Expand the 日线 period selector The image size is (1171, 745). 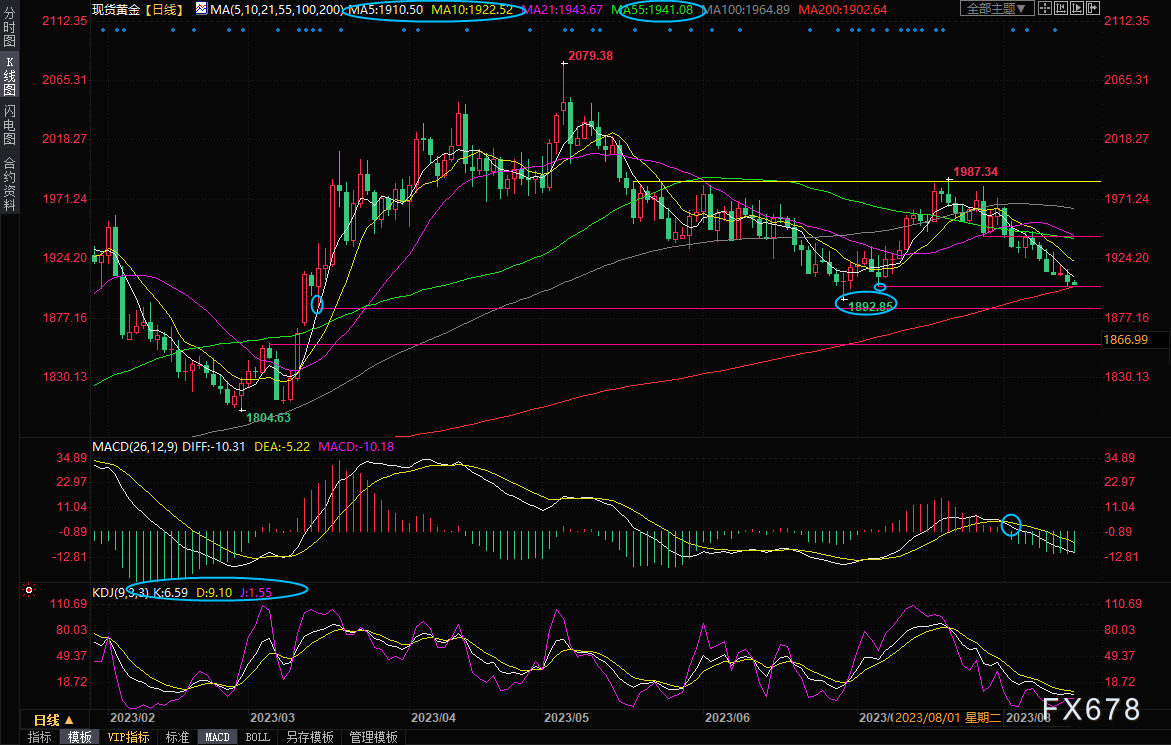point(53,719)
